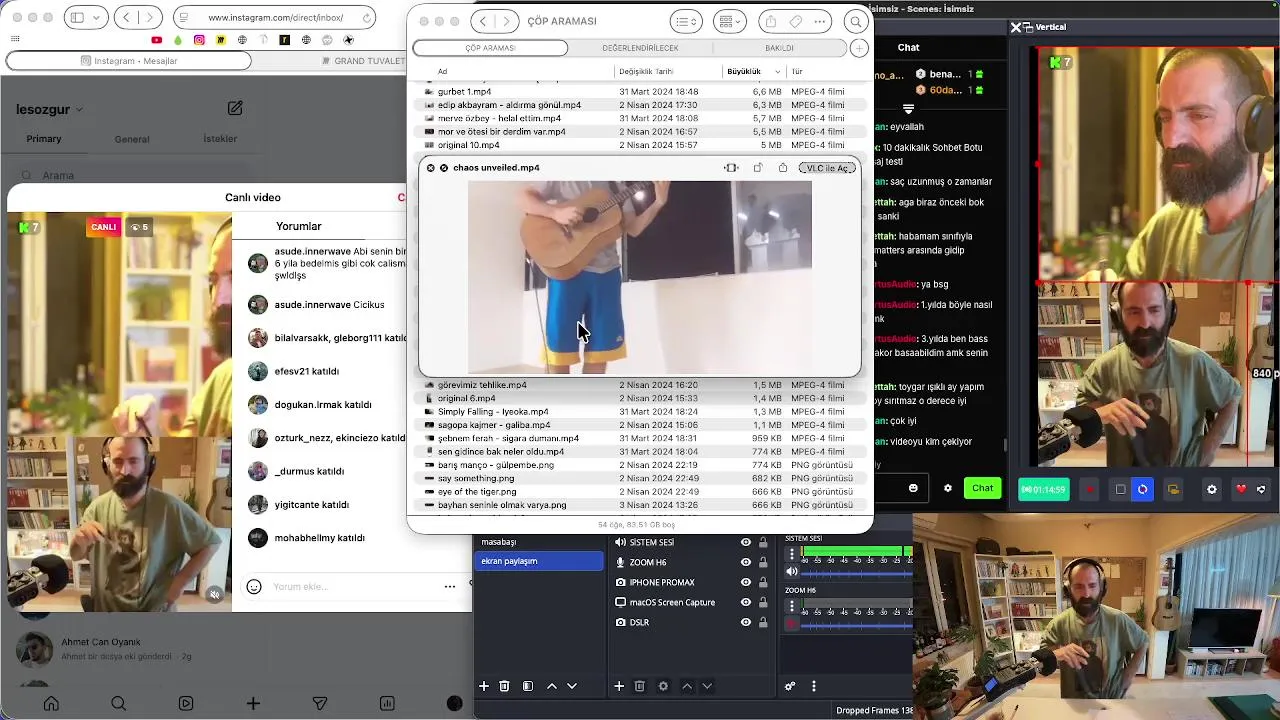This screenshot has height=720, width=1280.
Task: Sort files by Büyüklük column
Action: 755,71
